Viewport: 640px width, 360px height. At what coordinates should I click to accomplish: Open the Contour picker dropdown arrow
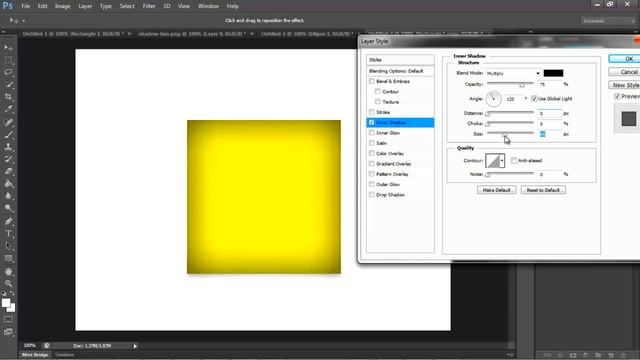(502, 160)
